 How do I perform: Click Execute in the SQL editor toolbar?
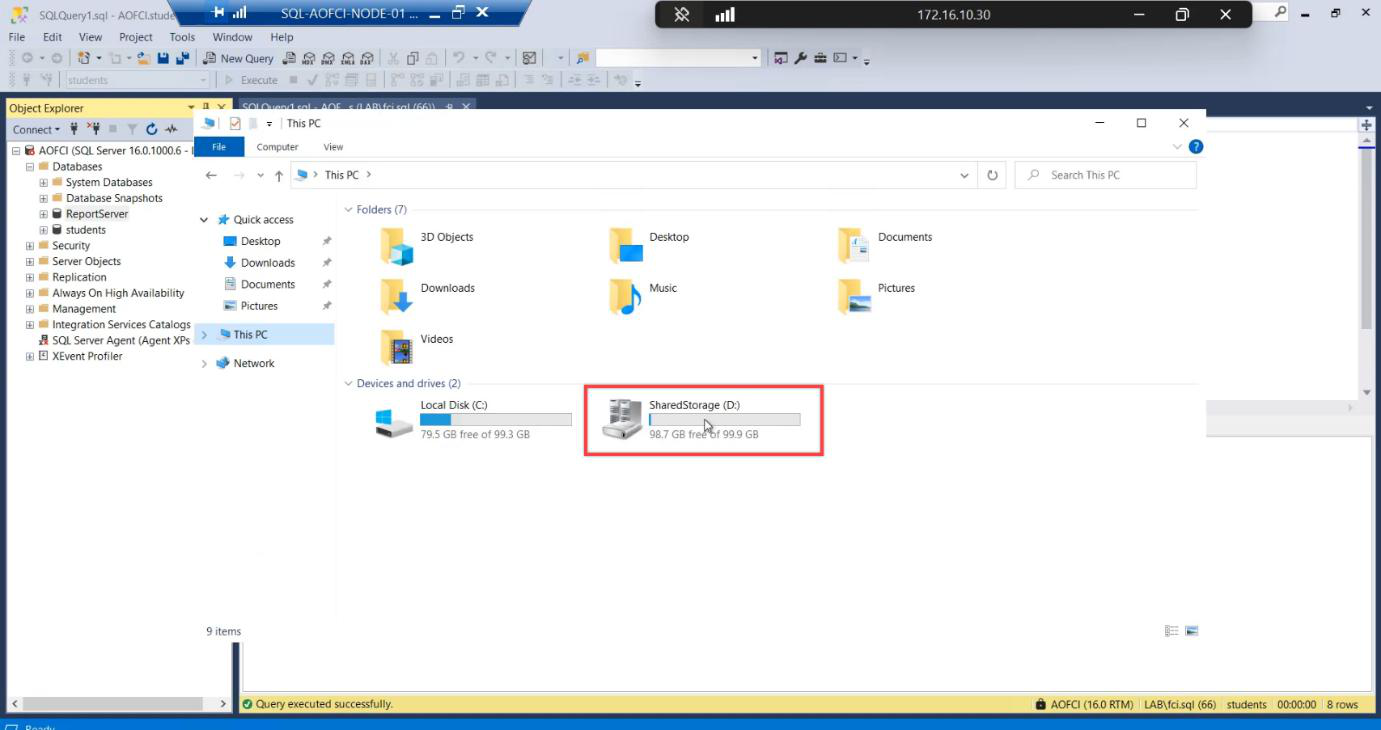coord(251,80)
